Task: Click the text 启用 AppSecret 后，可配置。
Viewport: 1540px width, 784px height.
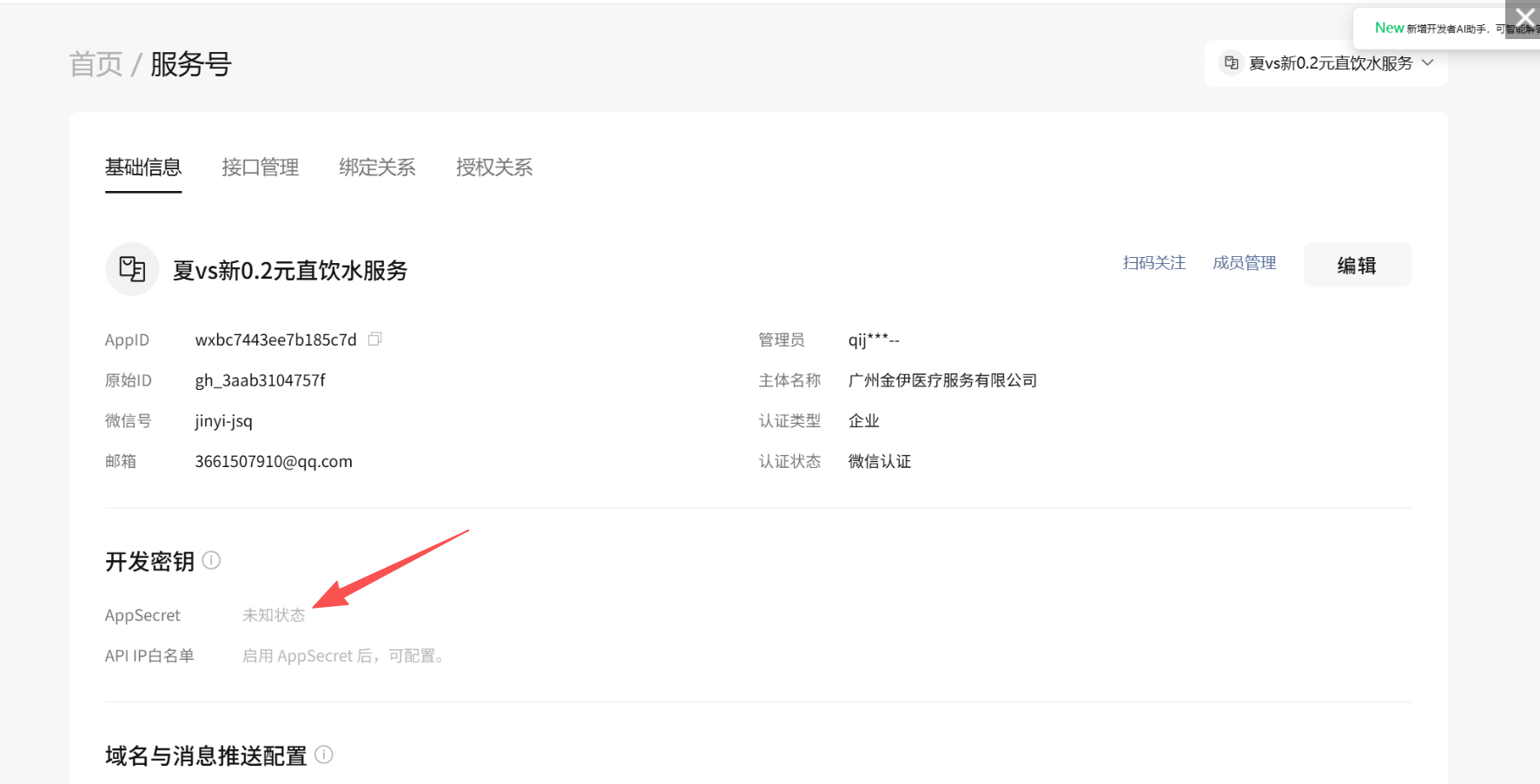Action: tap(346, 656)
